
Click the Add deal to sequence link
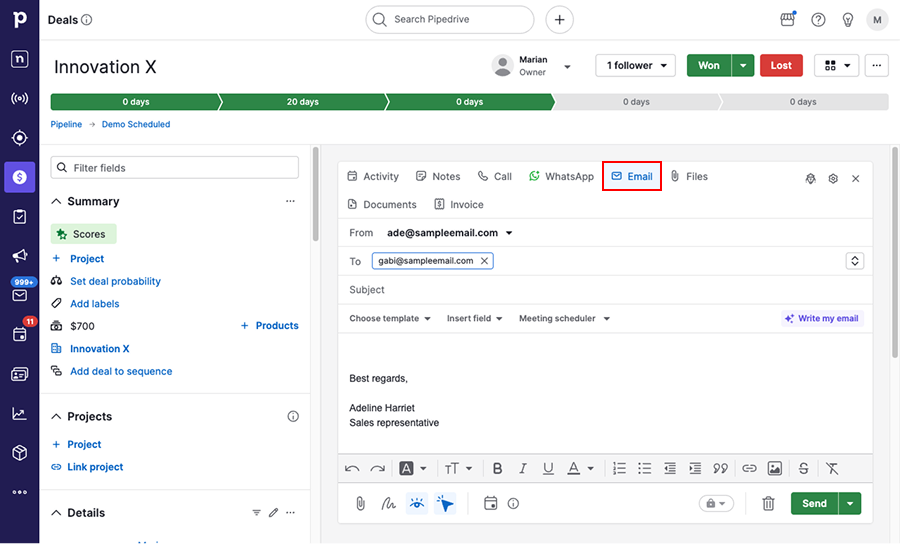coord(121,371)
